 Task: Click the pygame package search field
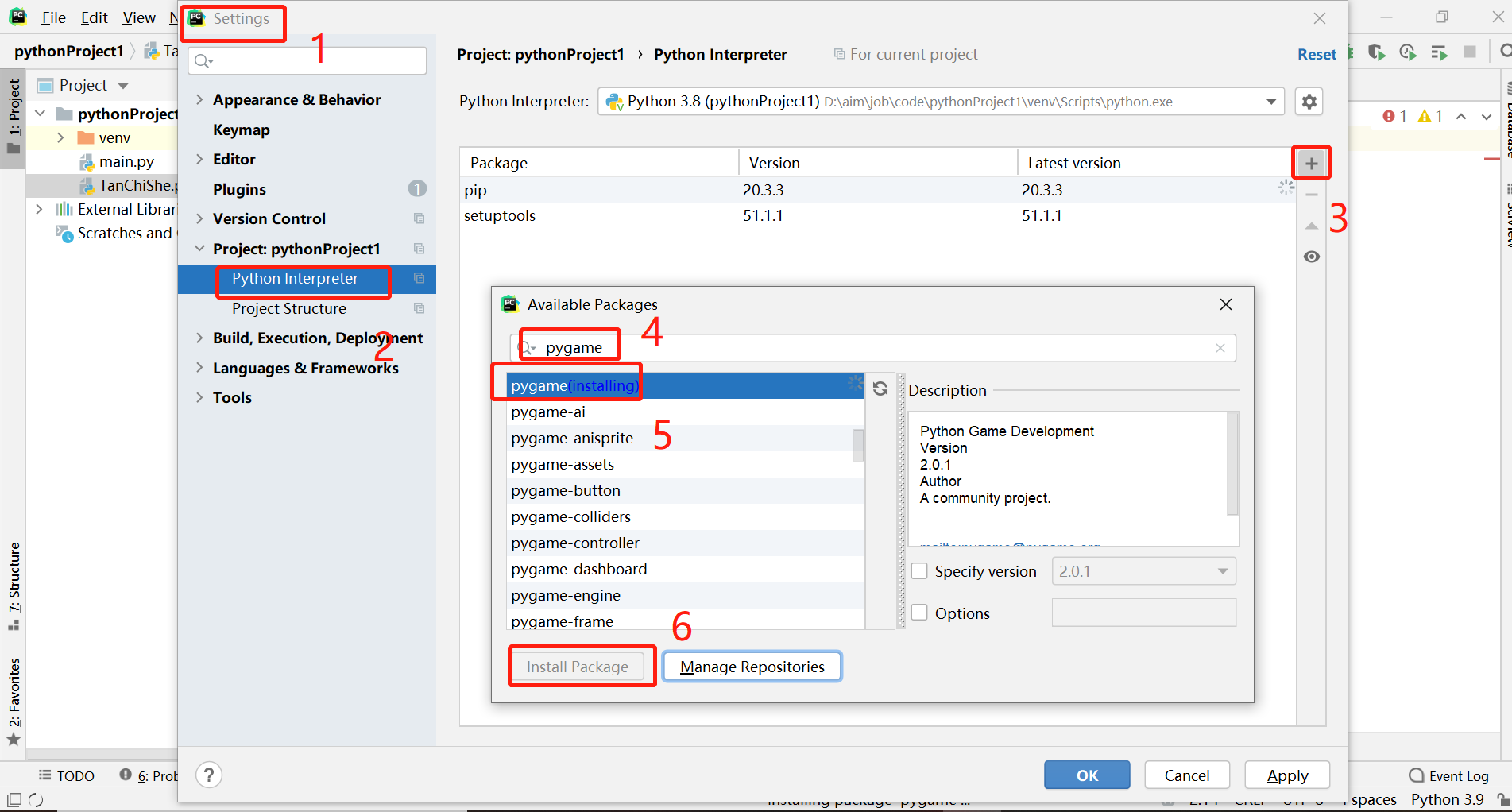pos(872,348)
